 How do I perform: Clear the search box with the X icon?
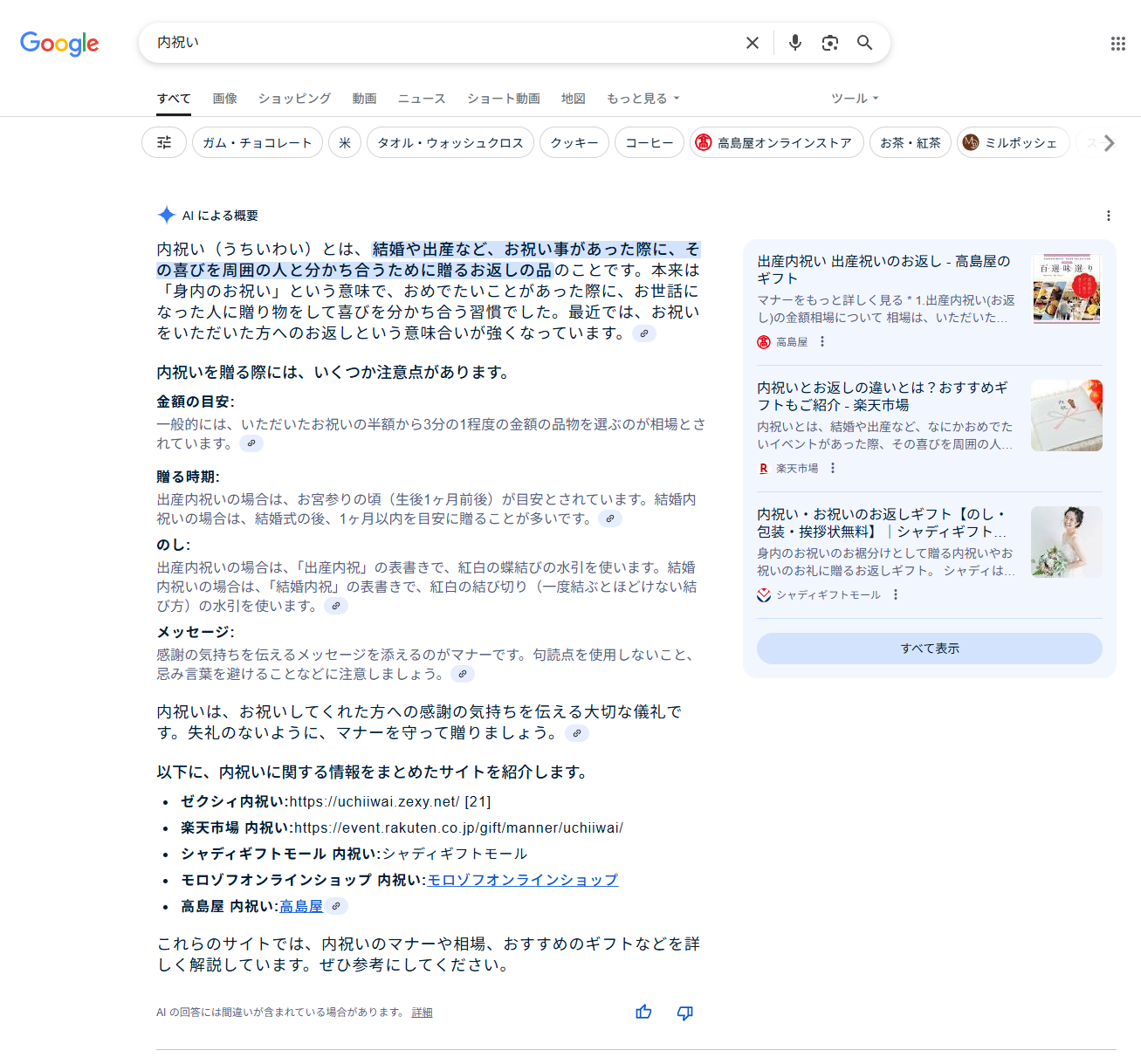(x=753, y=43)
